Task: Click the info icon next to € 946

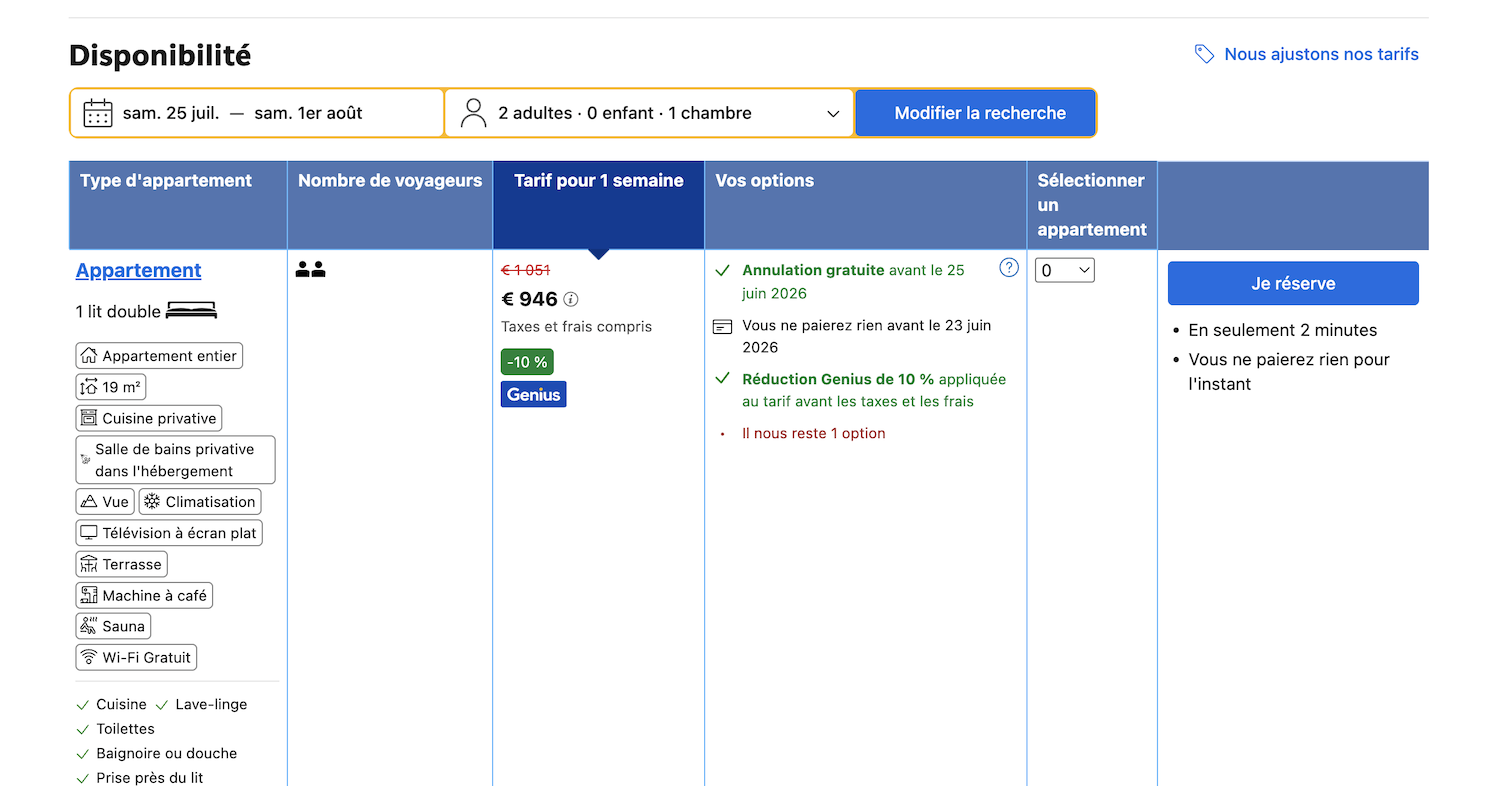Action: [x=570, y=299]
